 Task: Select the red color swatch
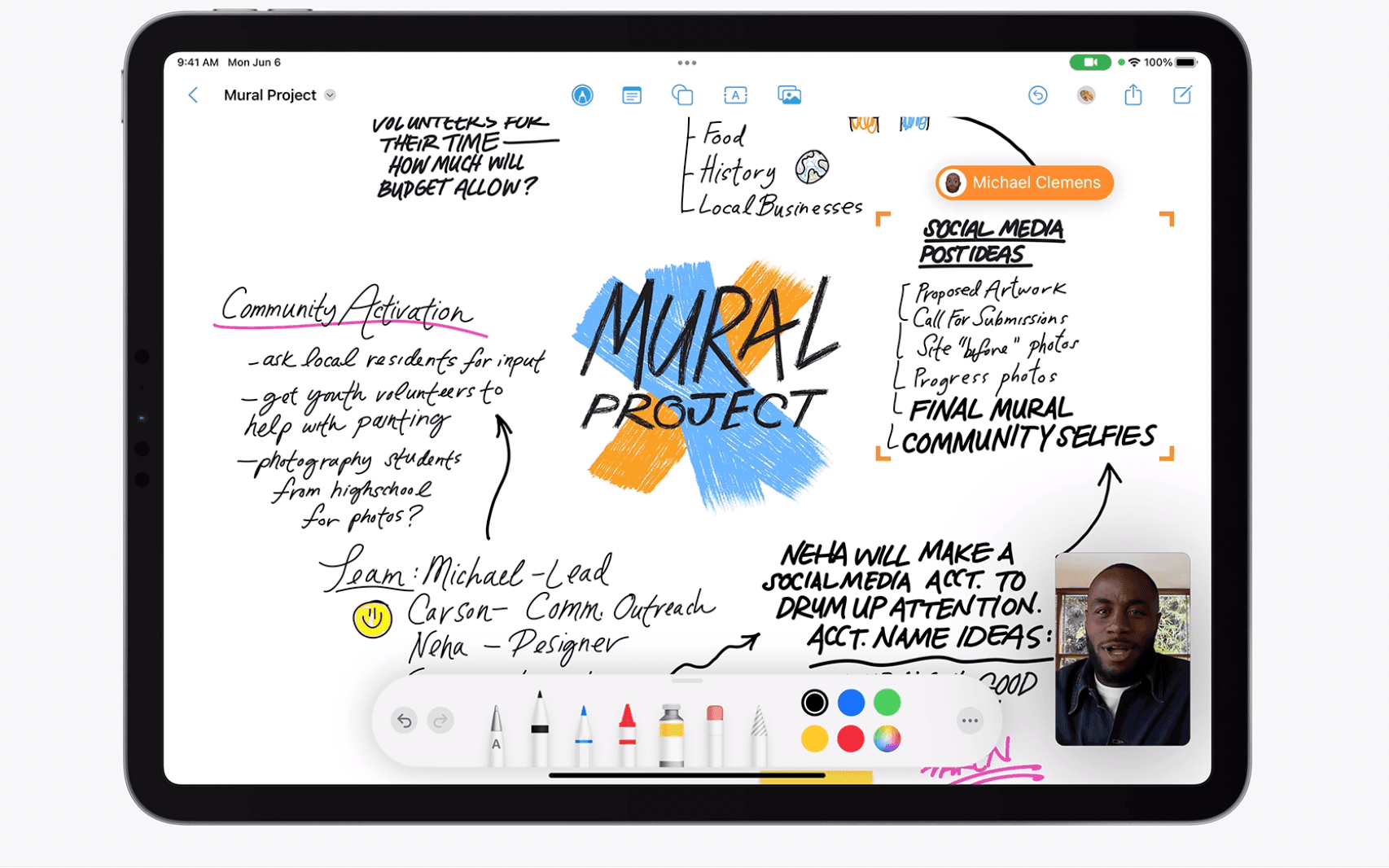click(850, 739)
